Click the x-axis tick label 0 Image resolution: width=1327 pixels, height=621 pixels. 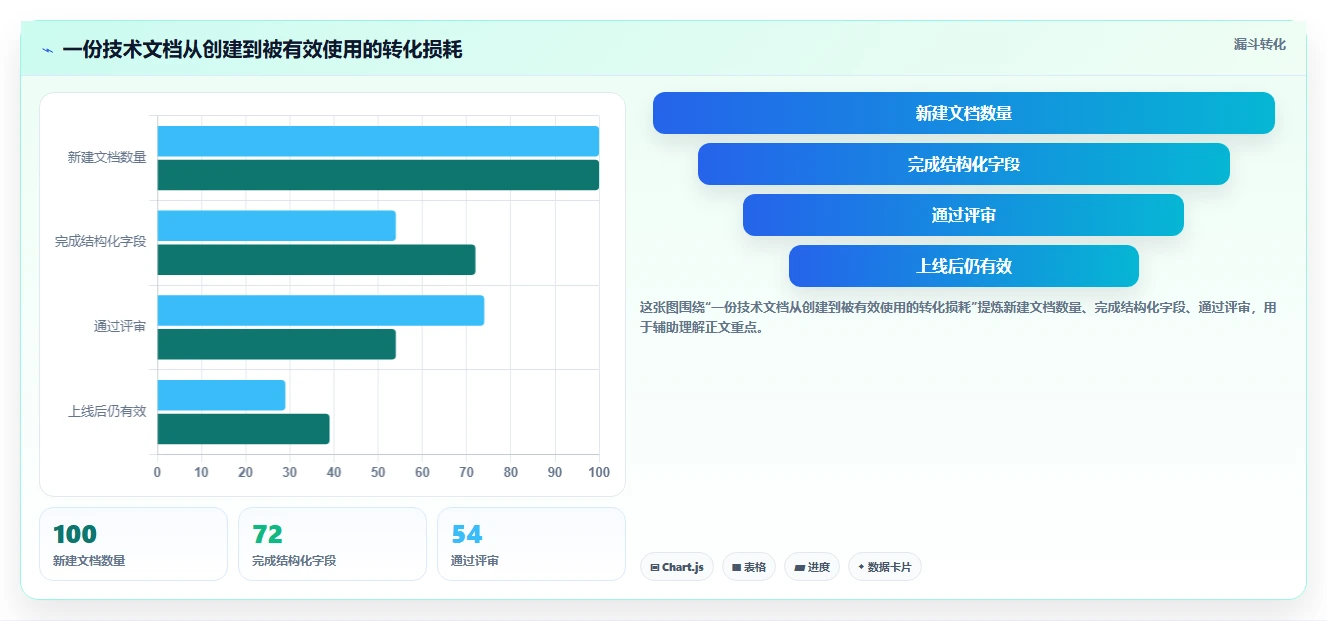click(157, 473)
